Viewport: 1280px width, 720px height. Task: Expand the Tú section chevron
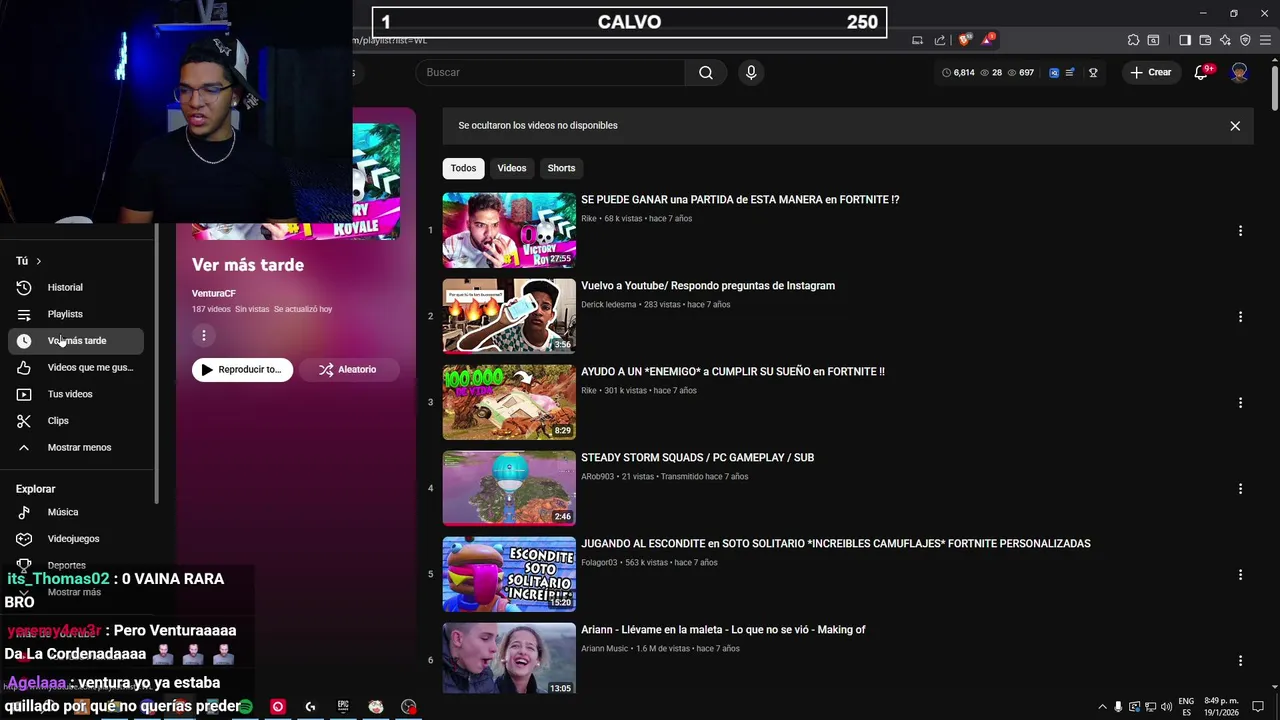pos(38,261)
